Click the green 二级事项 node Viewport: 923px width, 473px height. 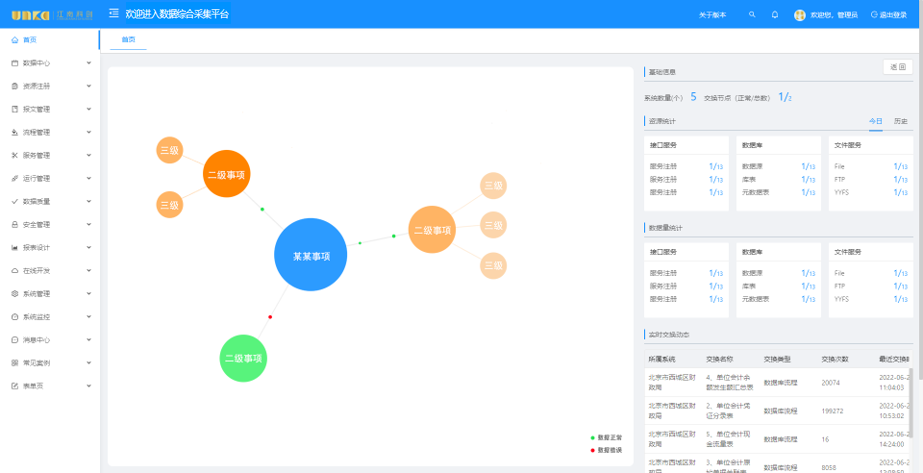(243, 358)
